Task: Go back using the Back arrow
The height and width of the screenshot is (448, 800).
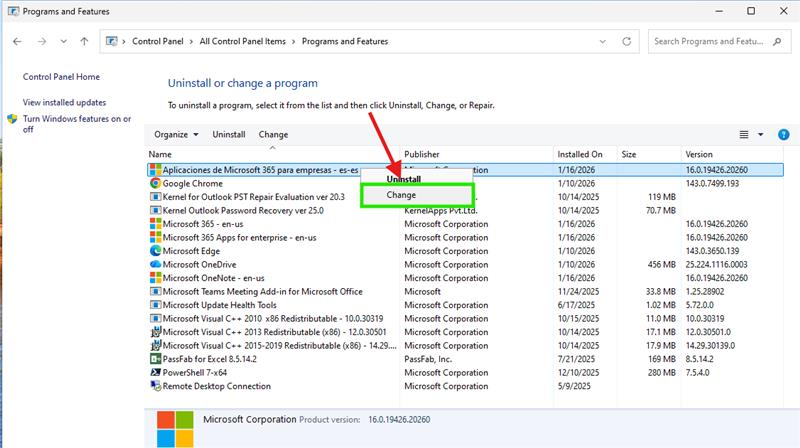Action: click(x=17, y=41)
